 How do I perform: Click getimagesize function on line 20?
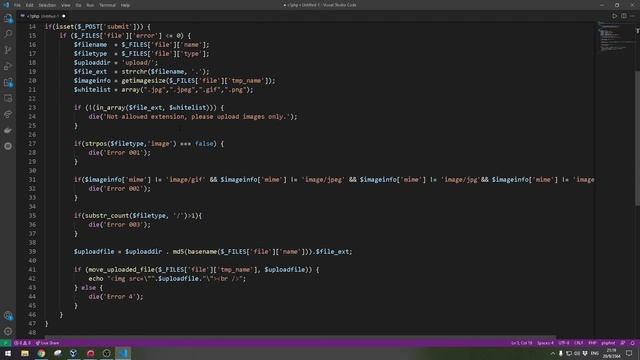pyautogui.click(x=143, y=81)
